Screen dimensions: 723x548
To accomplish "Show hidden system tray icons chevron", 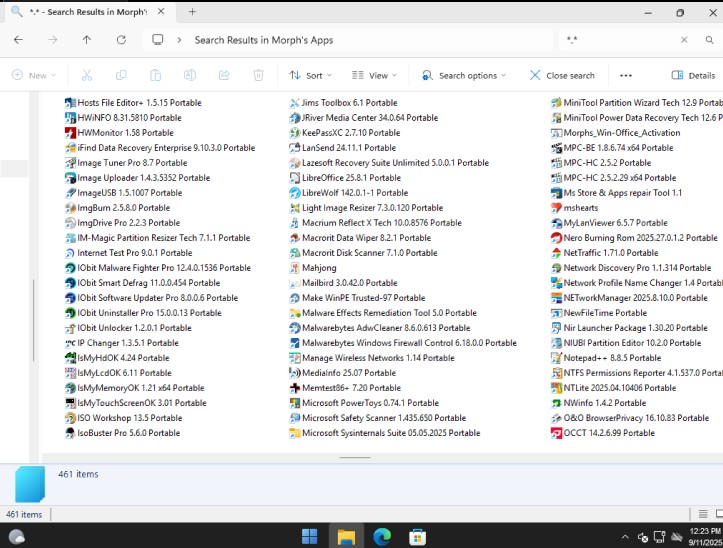I will click(625, 537).
